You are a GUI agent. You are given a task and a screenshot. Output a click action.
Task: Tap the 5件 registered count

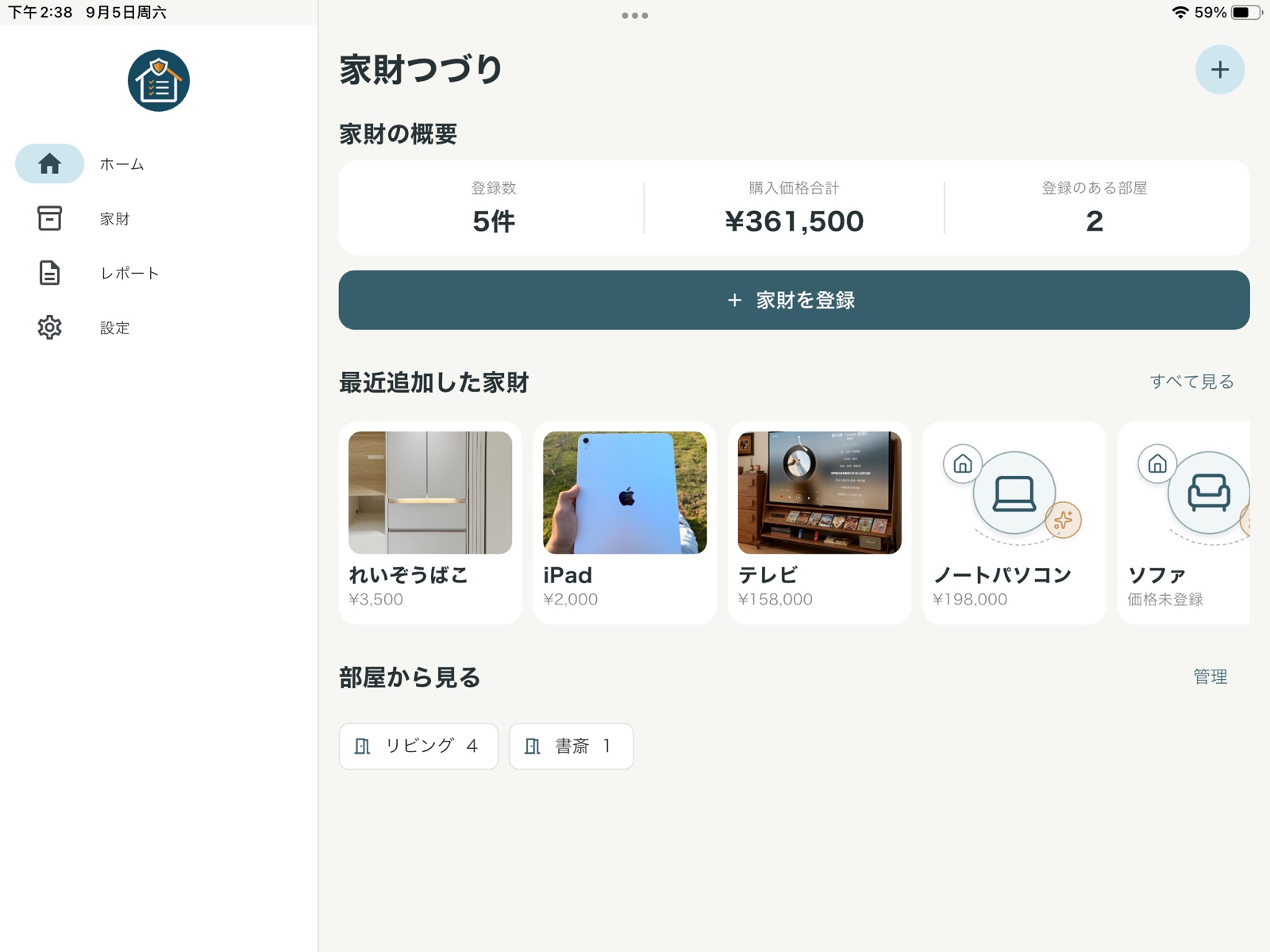coord(494,221)
